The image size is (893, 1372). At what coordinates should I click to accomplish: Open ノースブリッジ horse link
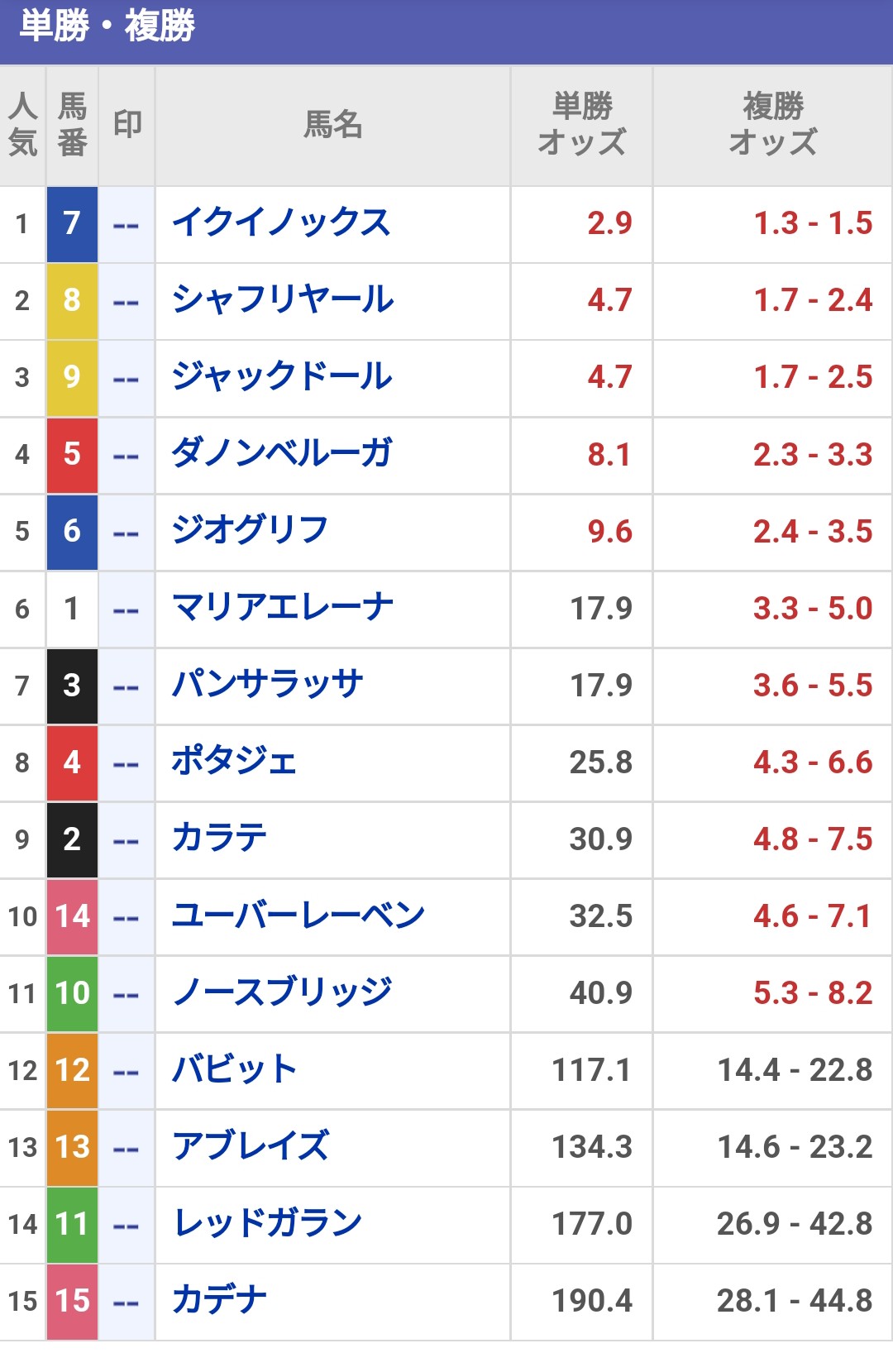[x=282, y=992]
